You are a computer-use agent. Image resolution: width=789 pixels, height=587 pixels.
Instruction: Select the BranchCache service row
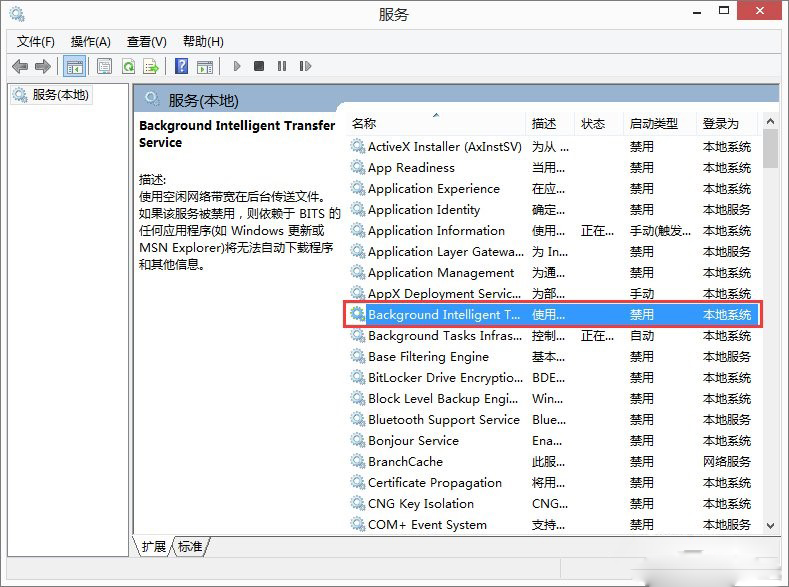[x=554, y=462]
